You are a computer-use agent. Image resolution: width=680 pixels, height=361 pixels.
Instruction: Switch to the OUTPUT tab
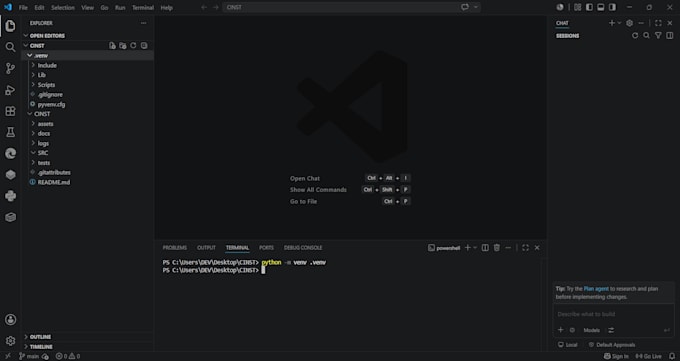click(206, 248)
